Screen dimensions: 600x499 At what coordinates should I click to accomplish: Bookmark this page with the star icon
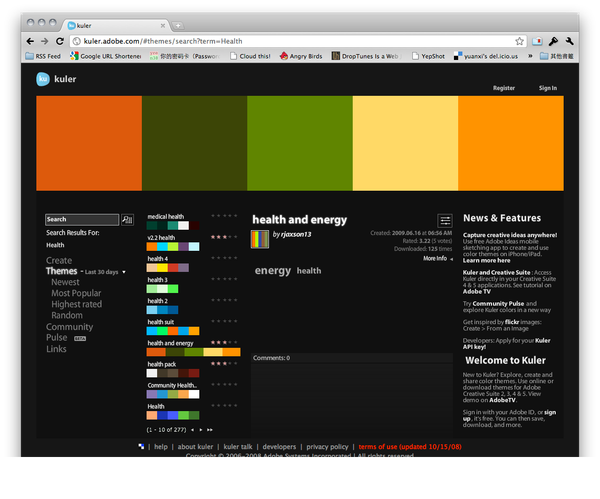point(519,41)
